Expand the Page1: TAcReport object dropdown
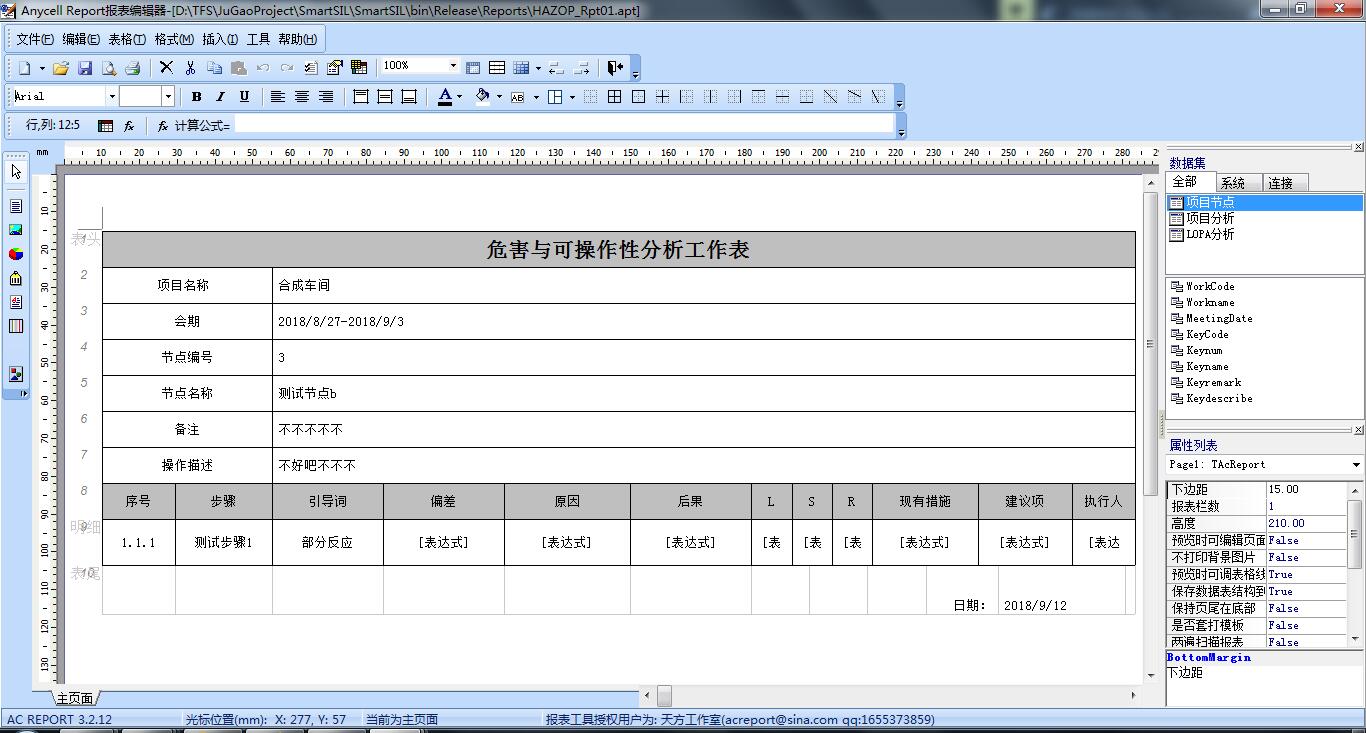This screenshot has width=1366, height=733. point(1356,465)
